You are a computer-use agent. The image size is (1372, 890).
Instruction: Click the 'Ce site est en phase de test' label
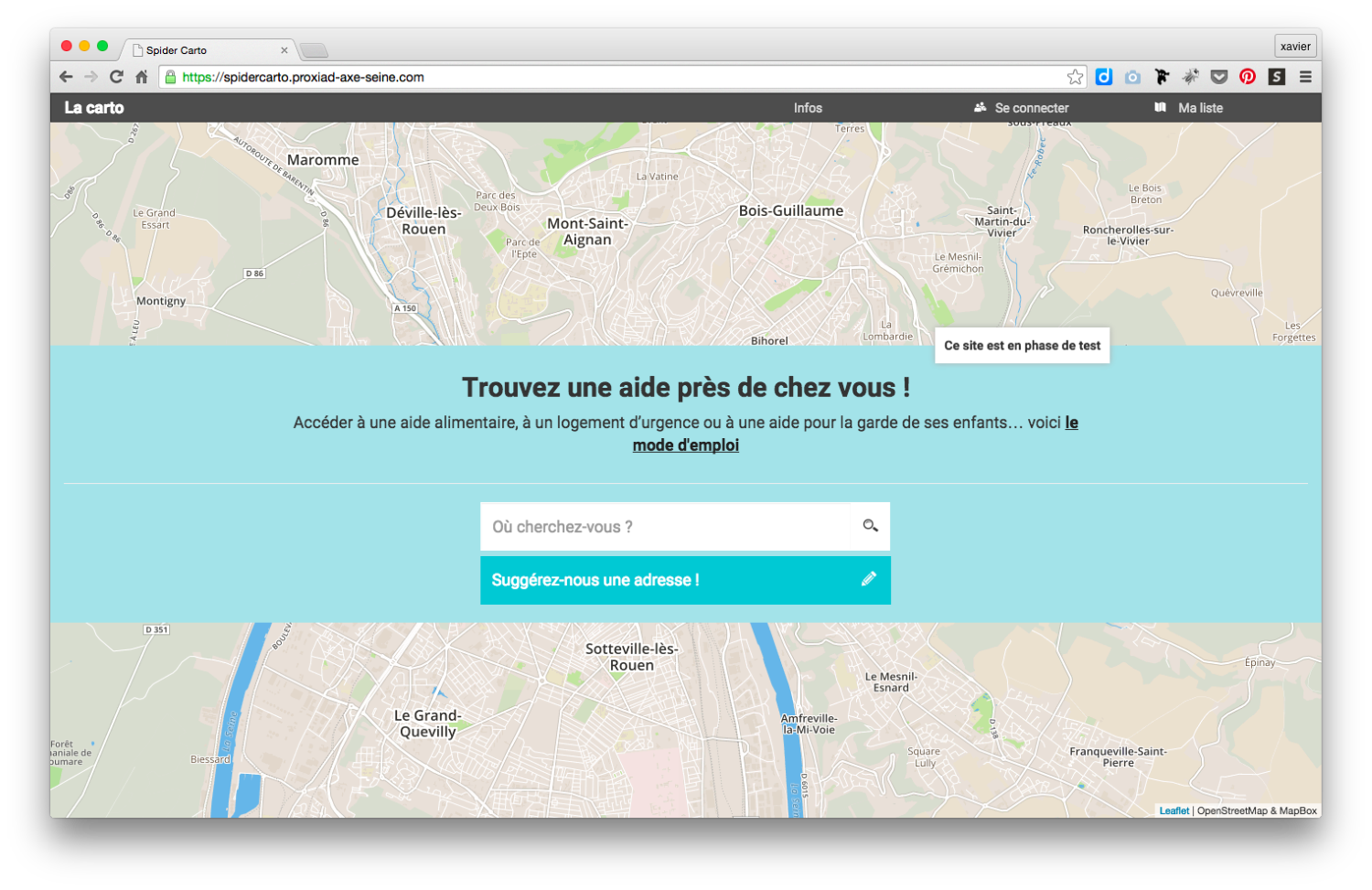[1023, 346]
